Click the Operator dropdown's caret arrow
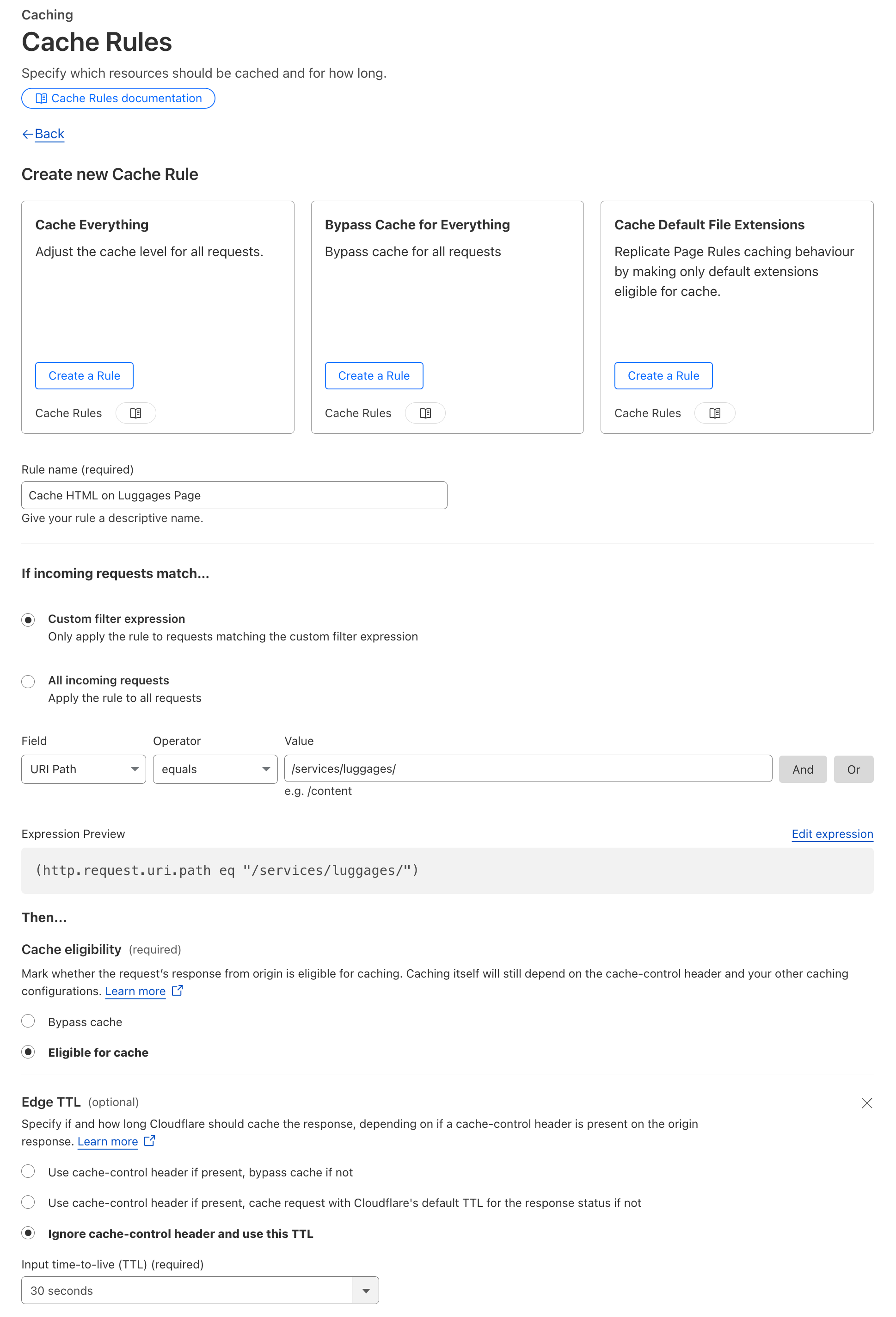The height and width of the screenshot is (1317, 896). [x=266, y=769]
